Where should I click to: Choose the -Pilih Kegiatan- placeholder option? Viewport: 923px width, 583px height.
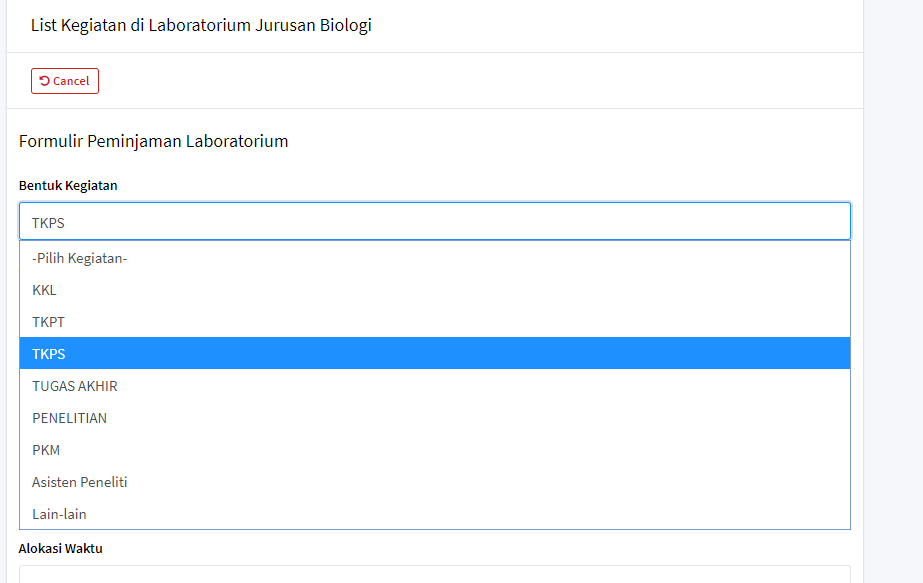[x=80, y=258]
